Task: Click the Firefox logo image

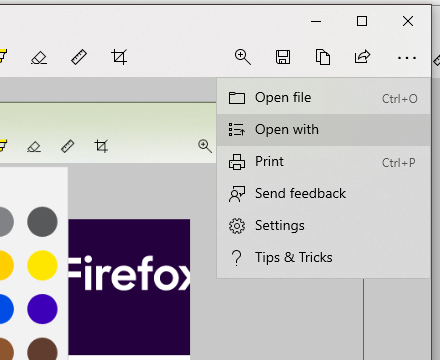Action: (x=129, y=287)
